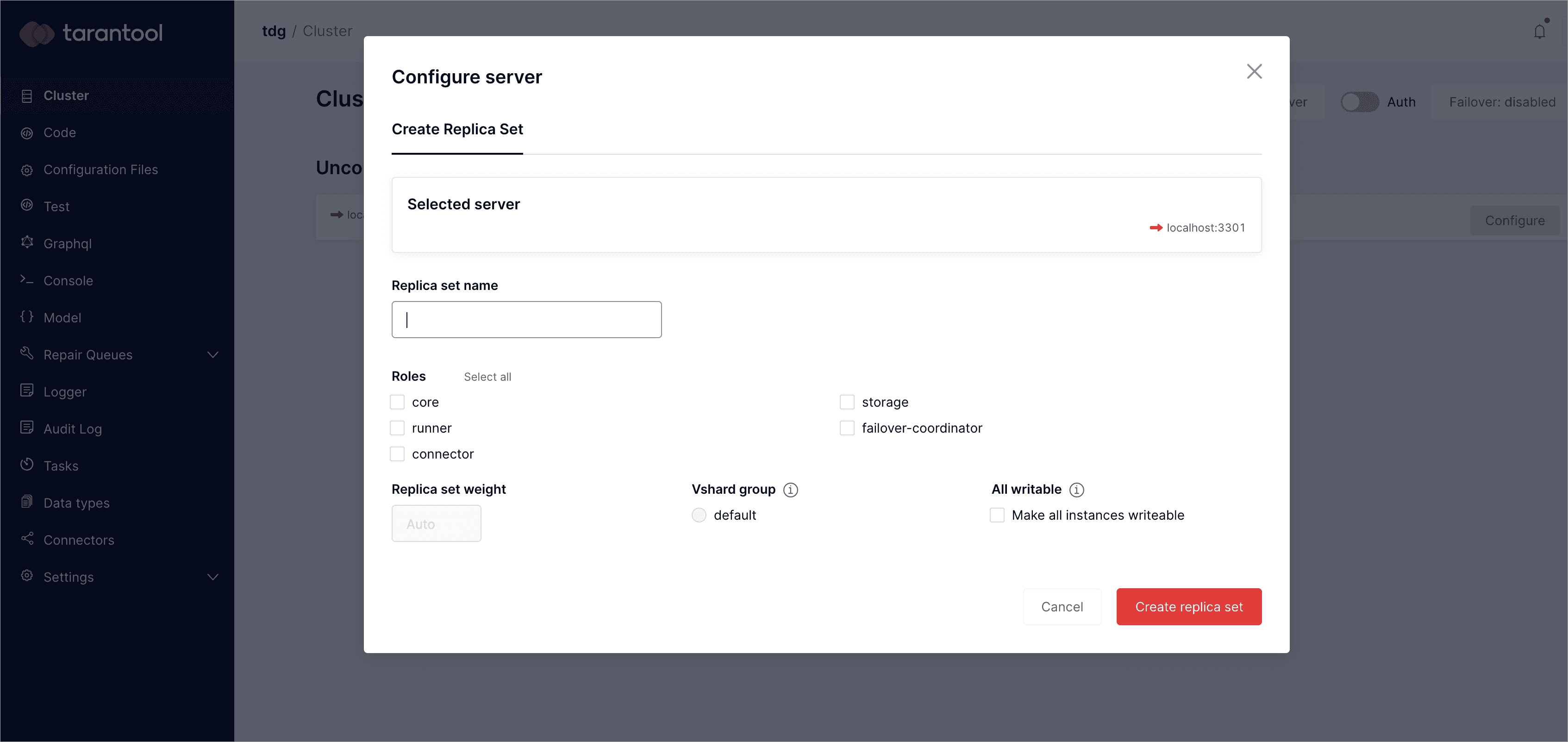The width and height of the screenshot is (1568, 742).
Task: Click the Connectors share icon
Action: (x=27, y=539)
